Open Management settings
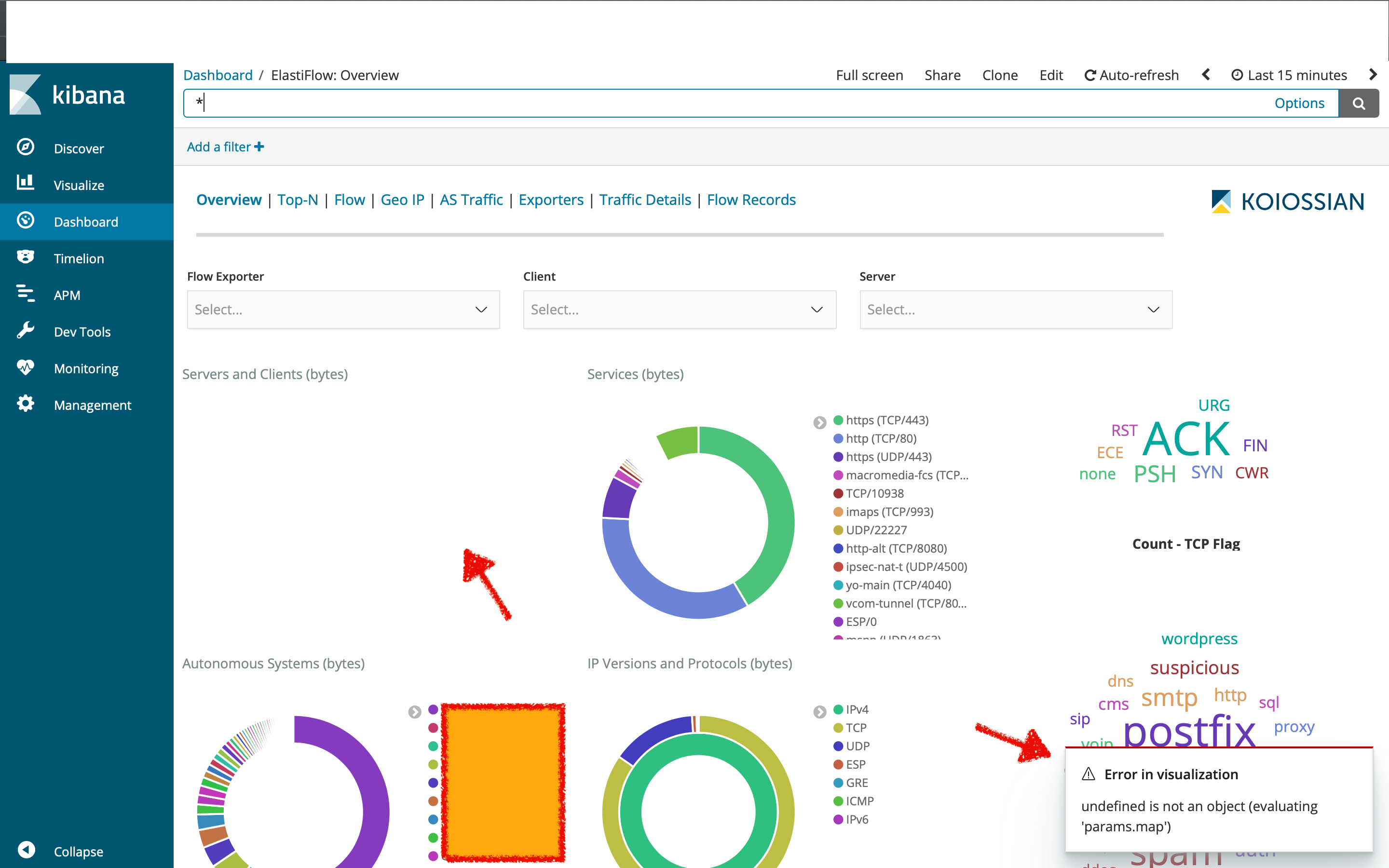This screenshot has height=868, width=1389. click(93, 405)
